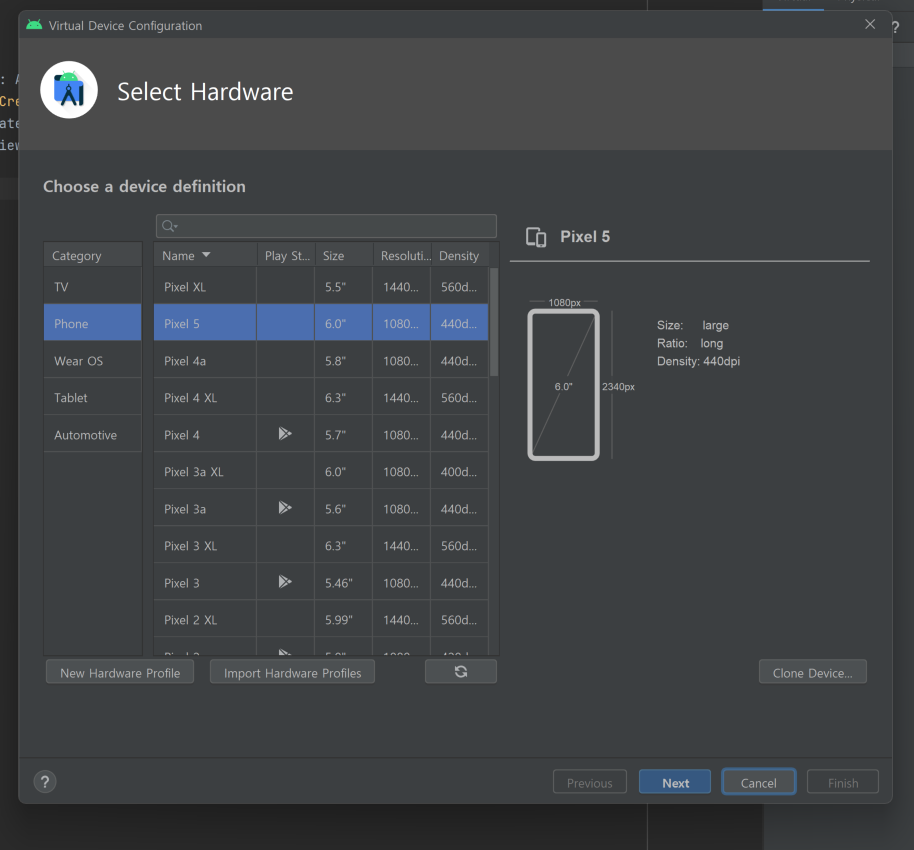Click the 5.6" size cell

pos(343,509)
